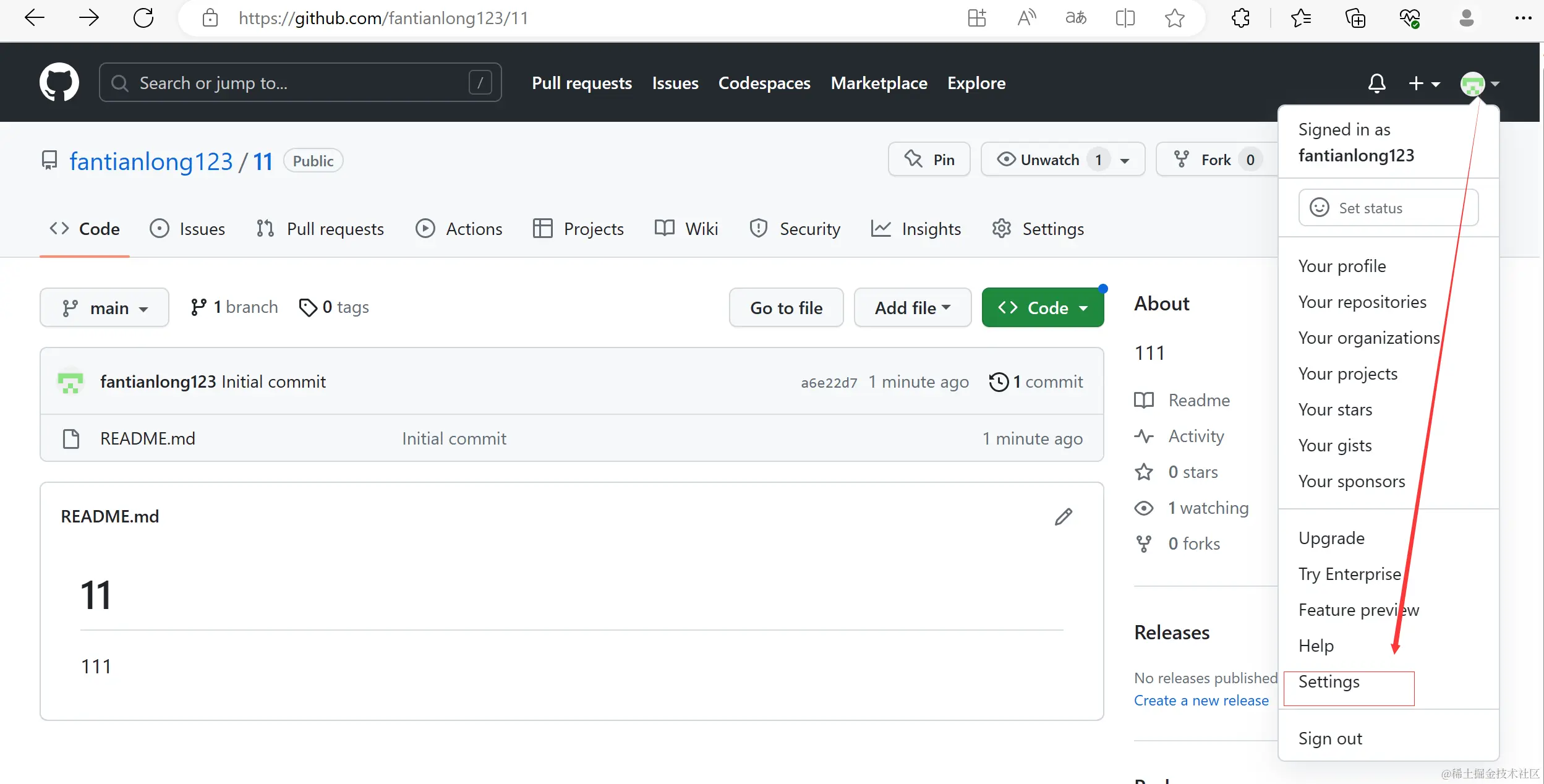The height and width of the screenshot is (784, 1544).
Task: Open the Add file dropdown
Action: click(x=912, y=307)
